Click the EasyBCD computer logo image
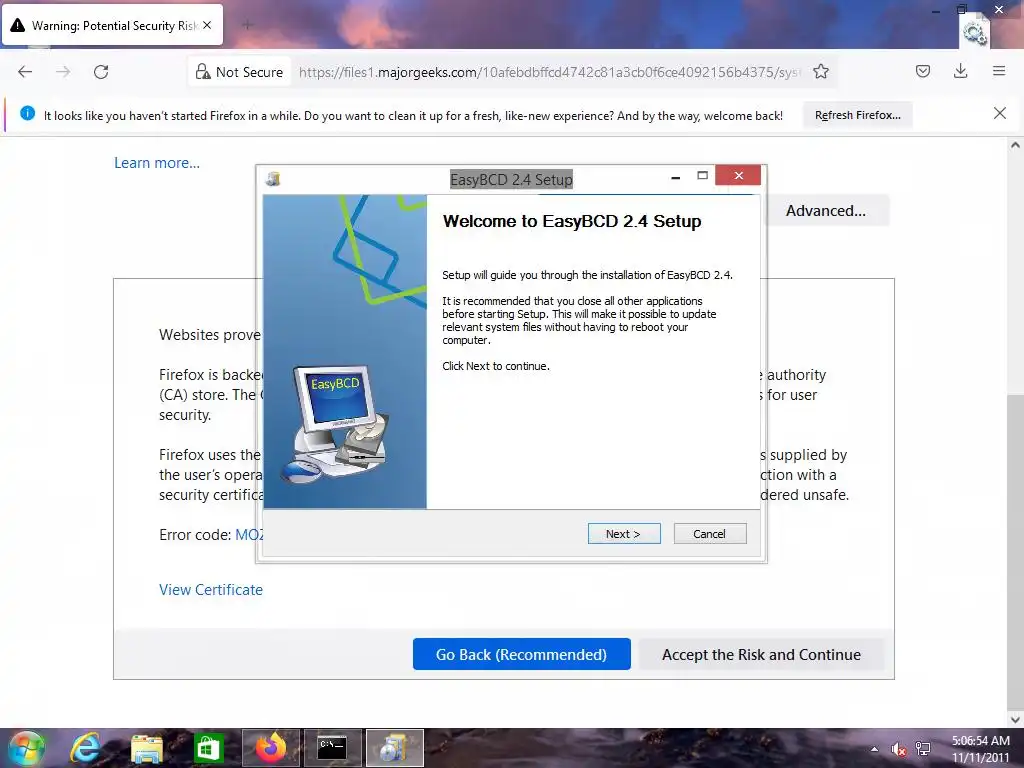Image resolution: width=1024 pixels, height=768 pixels. [x=337, y=423]
